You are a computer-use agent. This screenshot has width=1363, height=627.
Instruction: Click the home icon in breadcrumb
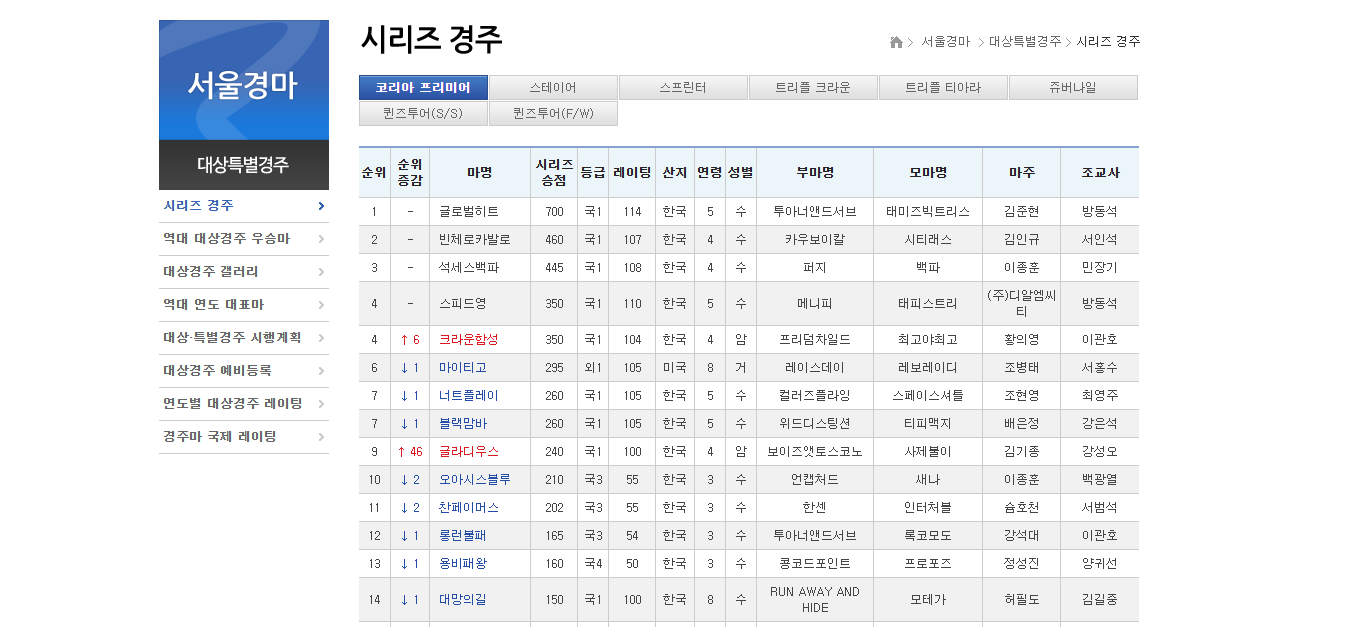[x=896, y=42]
